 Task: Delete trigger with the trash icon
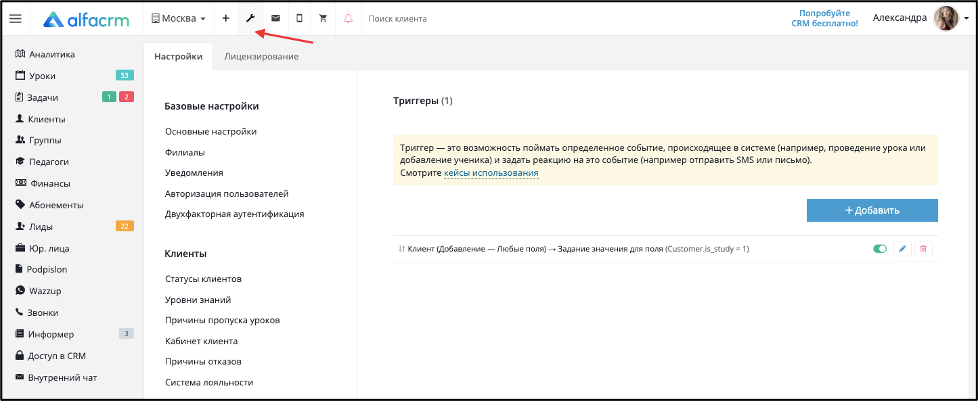point(923,248)
